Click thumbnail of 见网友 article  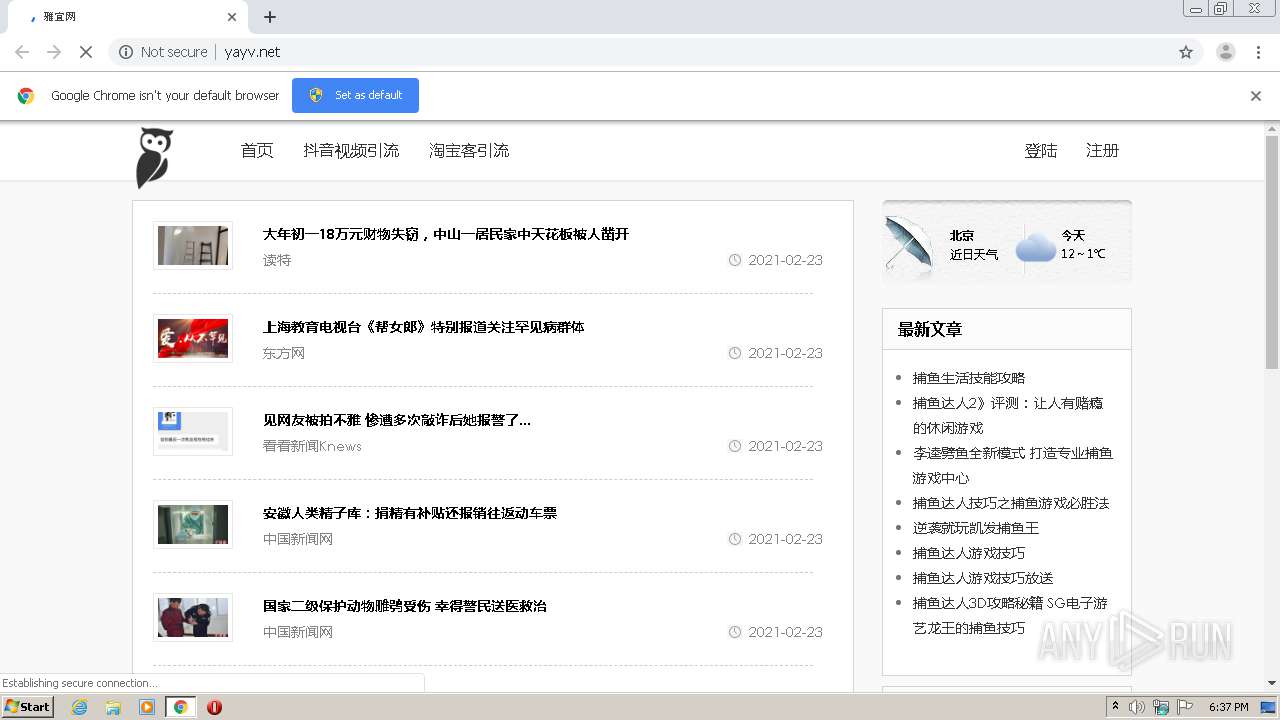point(193,432)
